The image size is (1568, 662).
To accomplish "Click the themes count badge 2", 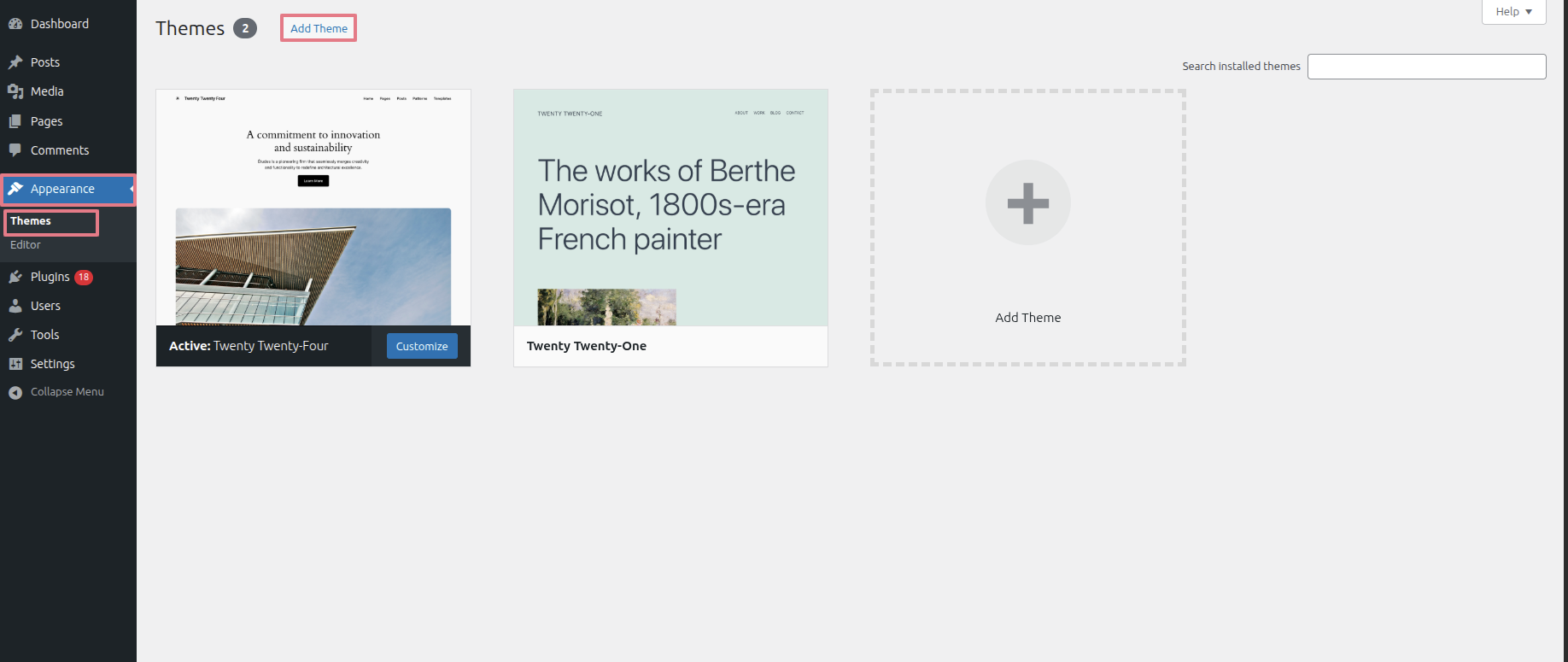I will click(245, 28).
